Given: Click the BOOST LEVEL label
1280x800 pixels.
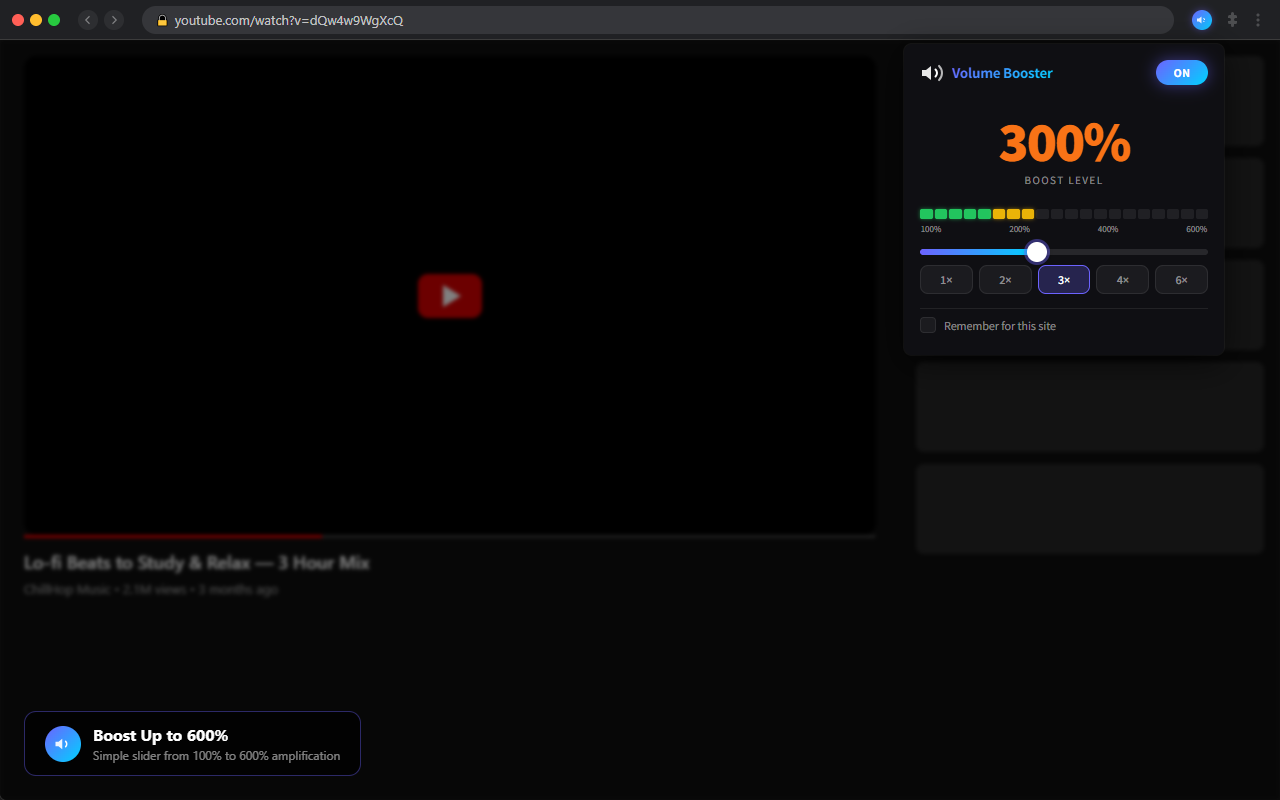Looking at the screenshot, I should pos(1064,181).
